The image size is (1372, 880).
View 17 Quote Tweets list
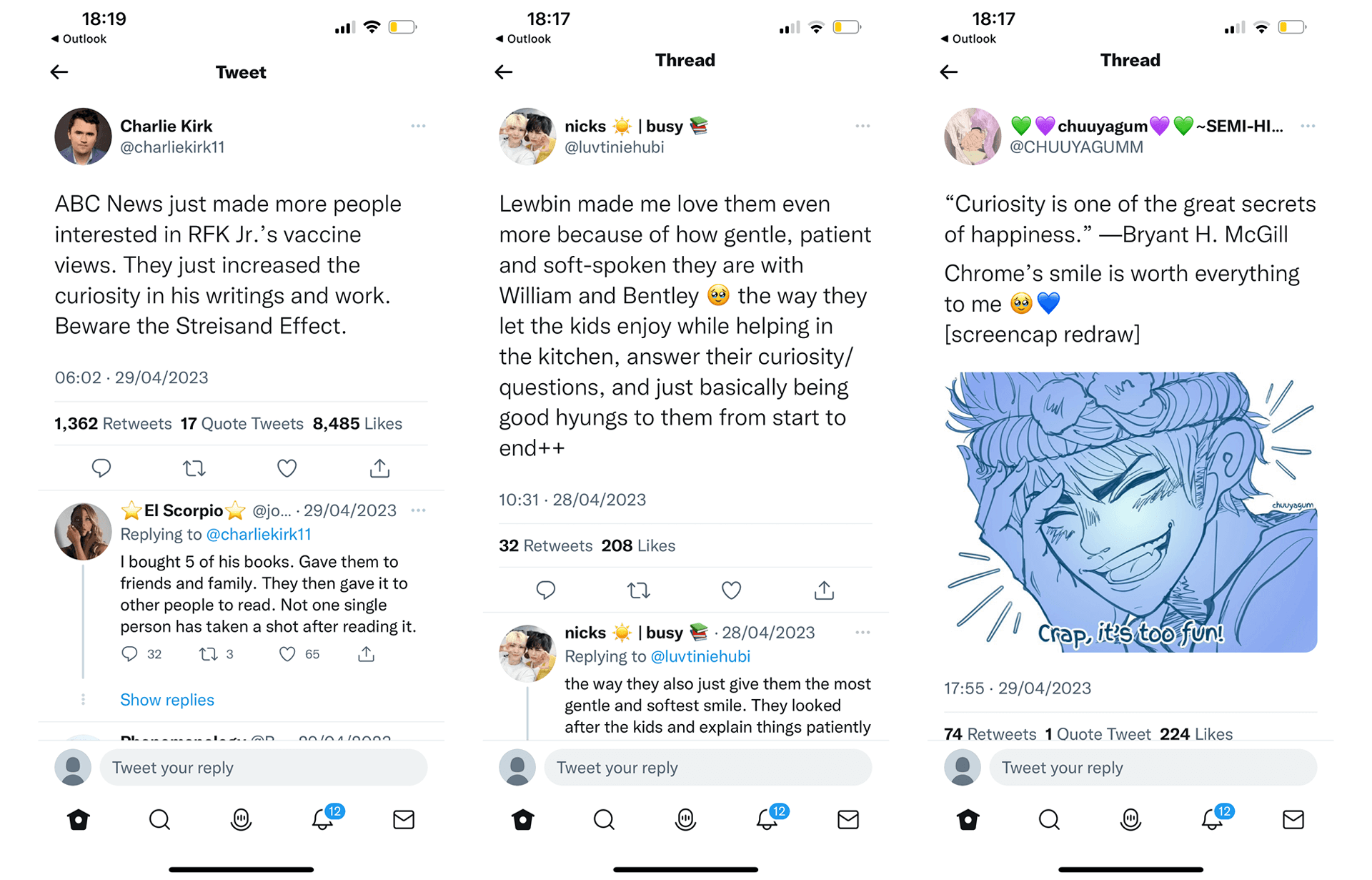pos(242,423)
